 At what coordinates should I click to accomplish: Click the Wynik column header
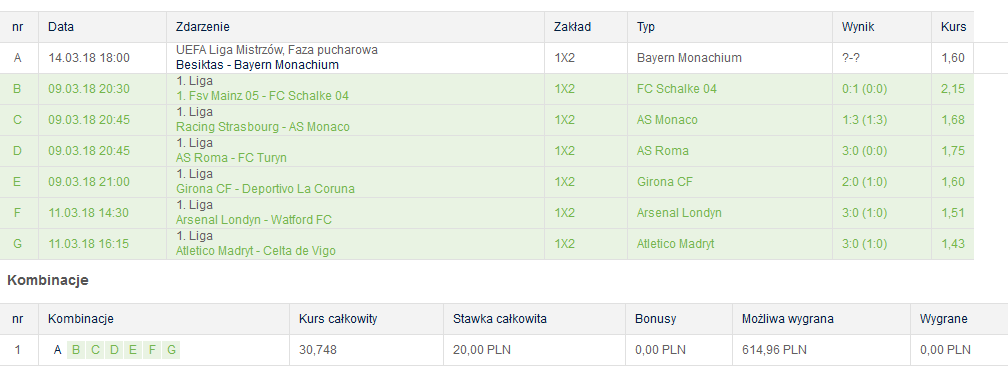click(x=858, y=27)
